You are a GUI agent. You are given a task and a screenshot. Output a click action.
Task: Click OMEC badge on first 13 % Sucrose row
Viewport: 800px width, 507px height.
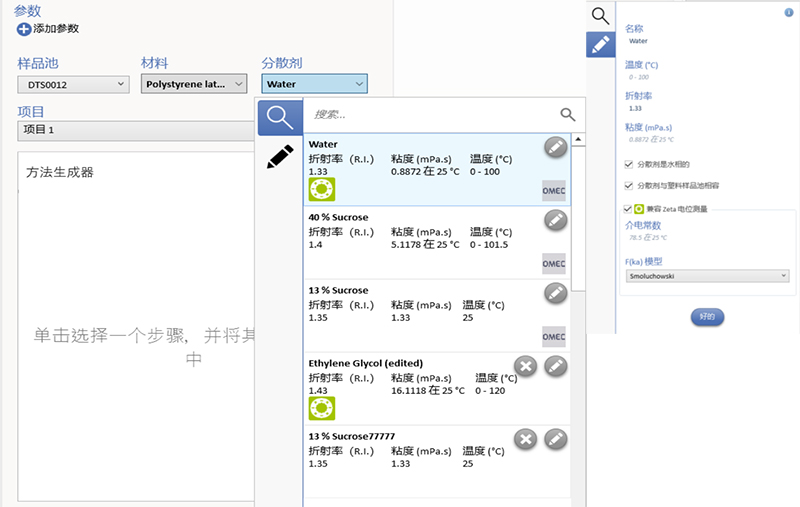tap(554, 337)
